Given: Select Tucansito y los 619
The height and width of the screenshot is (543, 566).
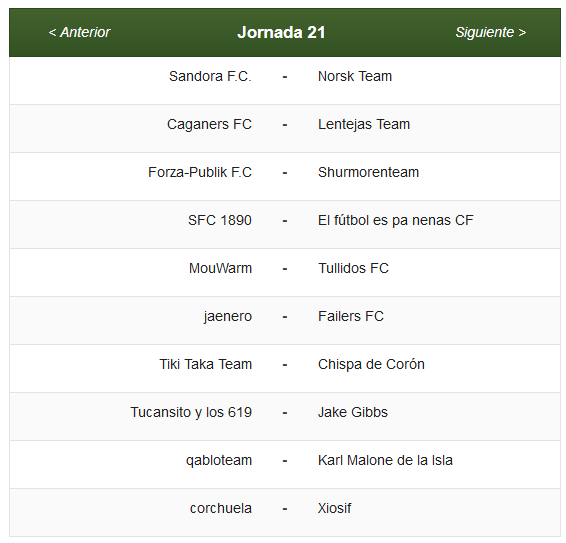Looking at the screenshot, I should point(191,412).
